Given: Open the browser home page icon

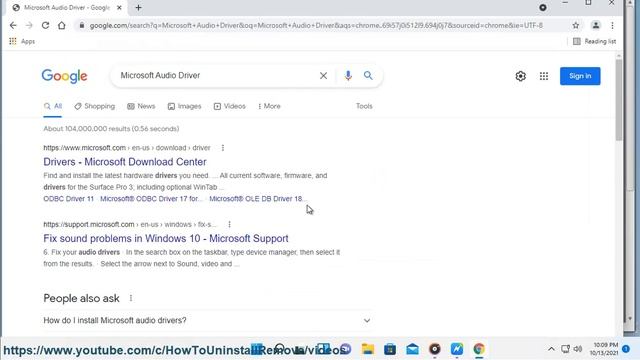Looking at the screenshot, I should (62, 25).
